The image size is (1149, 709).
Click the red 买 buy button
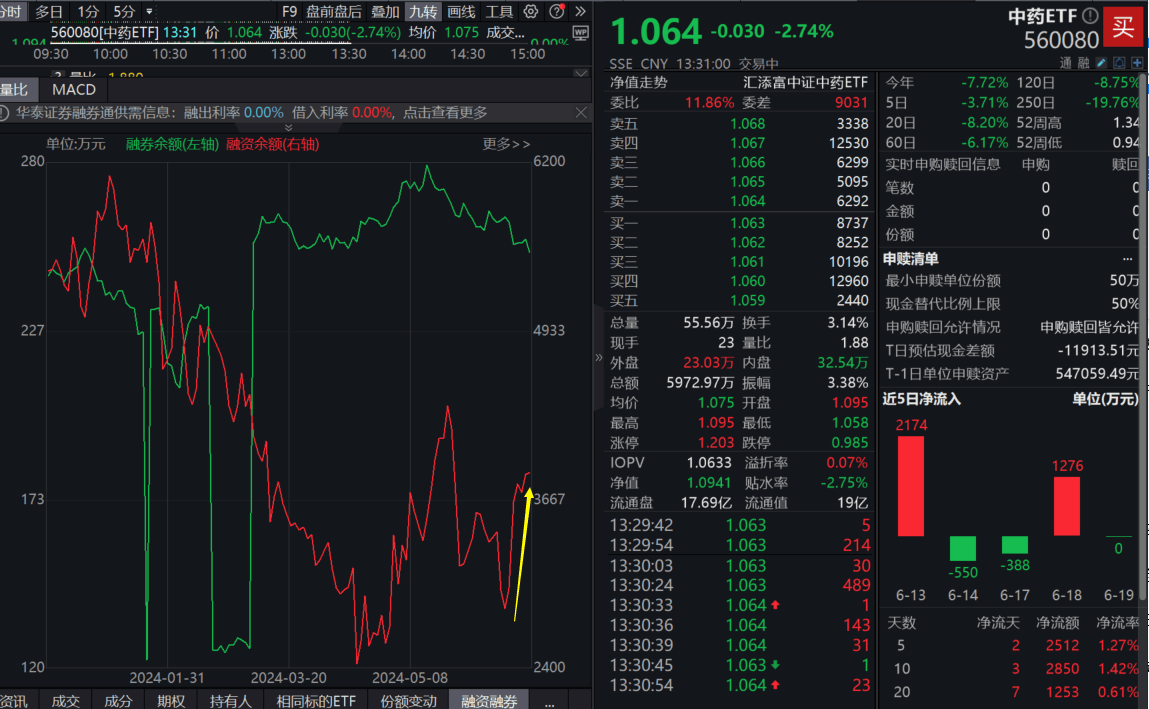tap(1123, 27)
